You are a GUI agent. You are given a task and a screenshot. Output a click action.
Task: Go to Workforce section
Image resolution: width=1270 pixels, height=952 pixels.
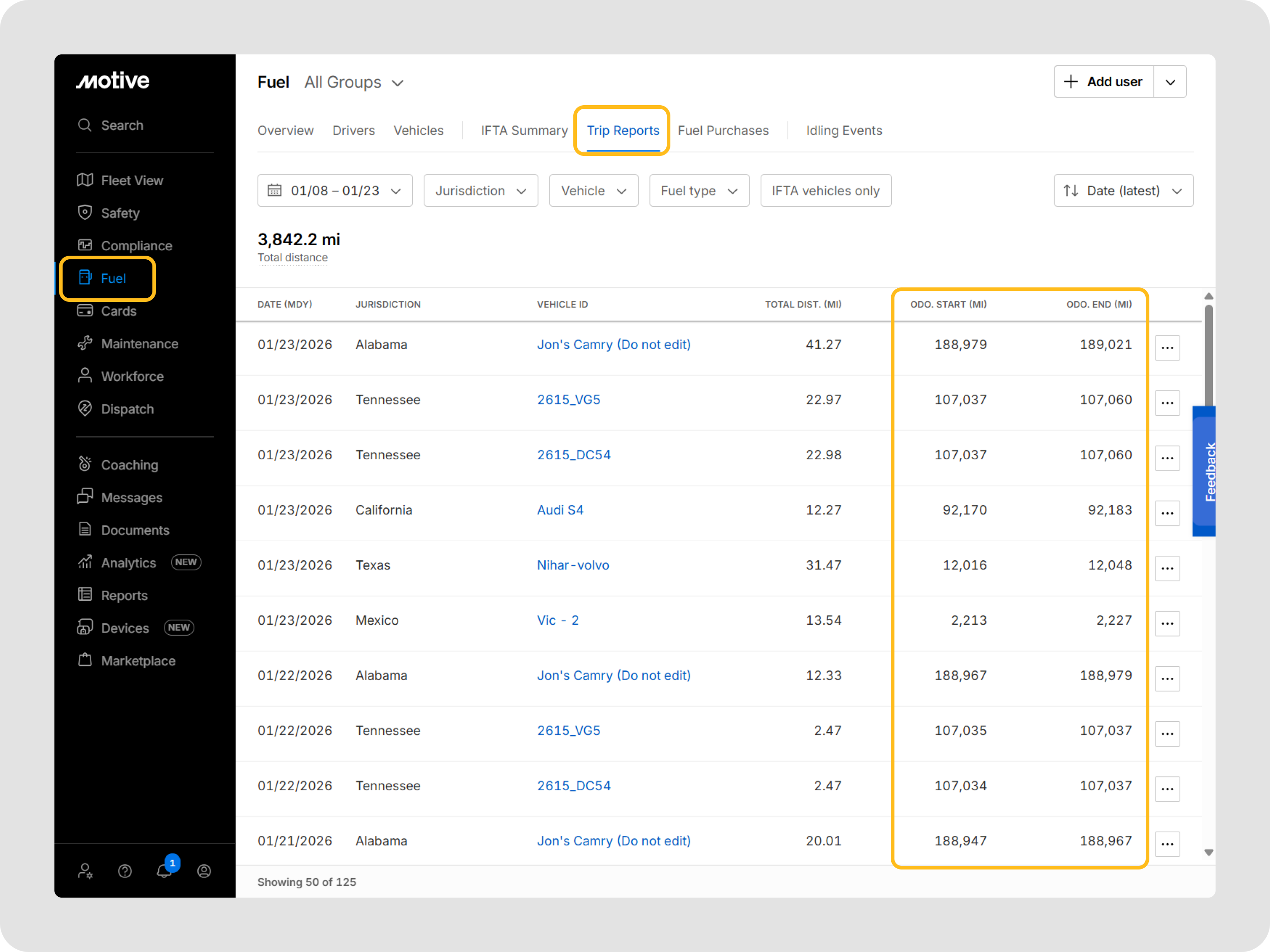[121, 376]
